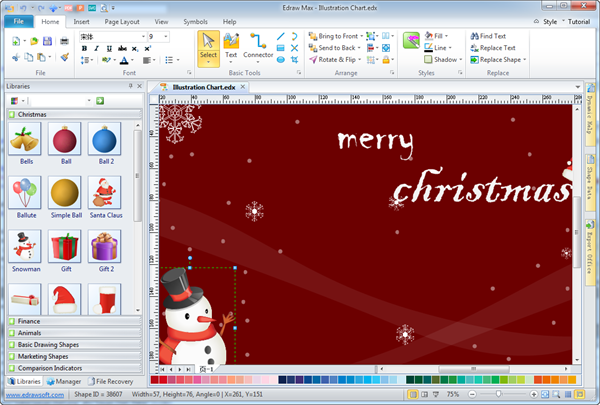600x405 pixels.
Task: Close the Illustration Chart.edx document tab
Action: [243, 87]
